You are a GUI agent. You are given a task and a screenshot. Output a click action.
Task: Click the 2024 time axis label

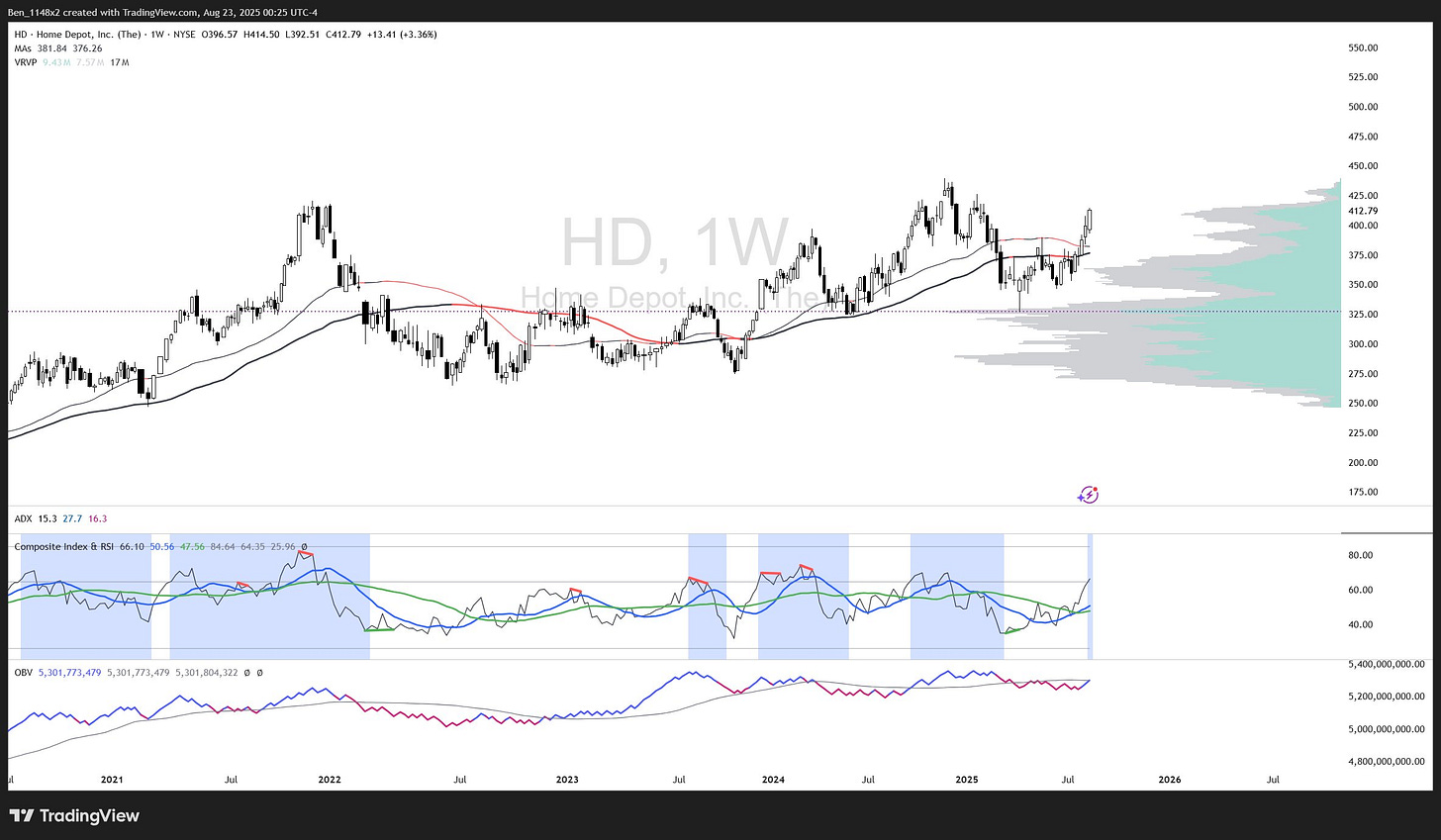coord(773,780)
